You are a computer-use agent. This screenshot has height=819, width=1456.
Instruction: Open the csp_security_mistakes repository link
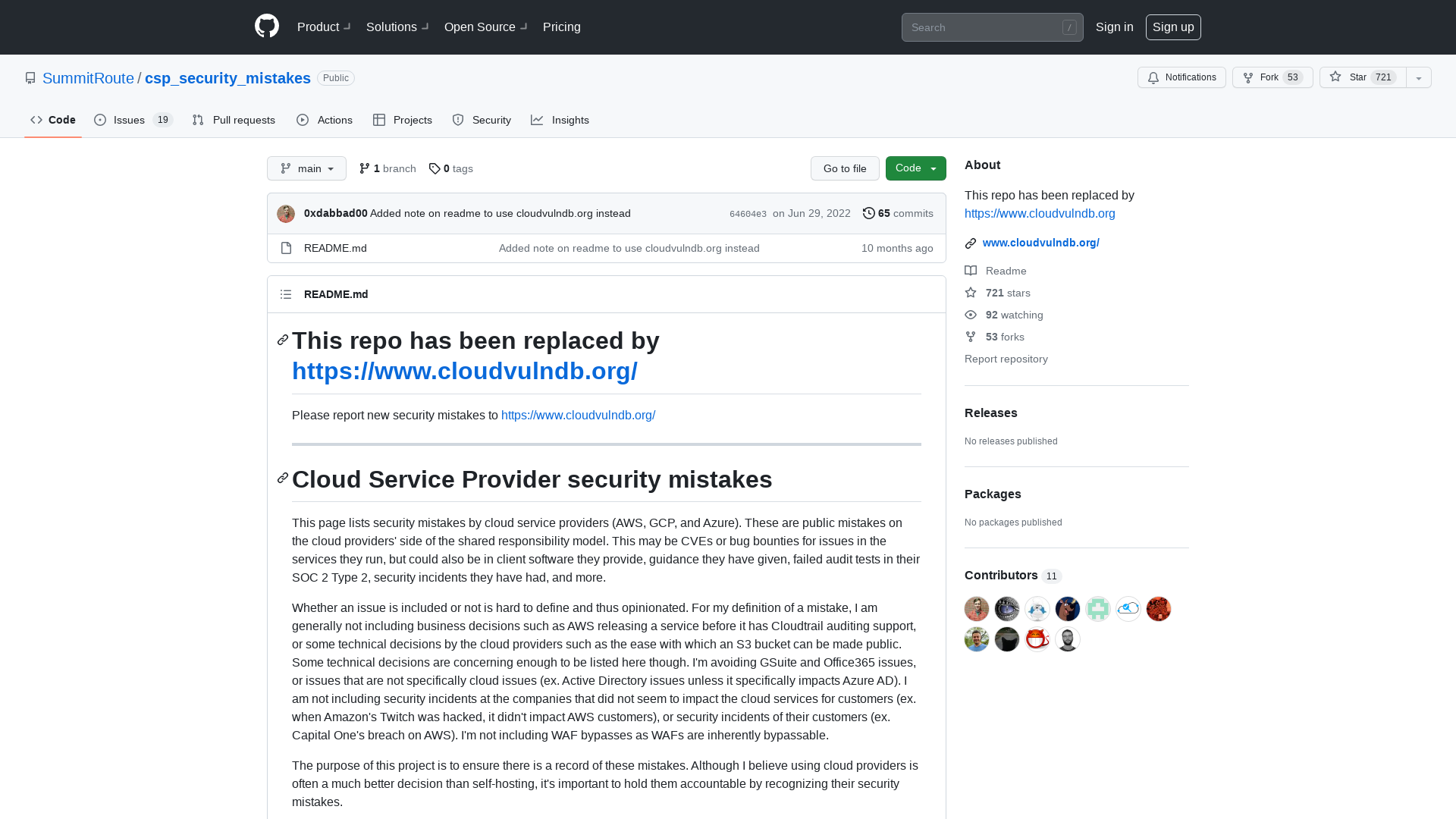click(x=227, y=78)
